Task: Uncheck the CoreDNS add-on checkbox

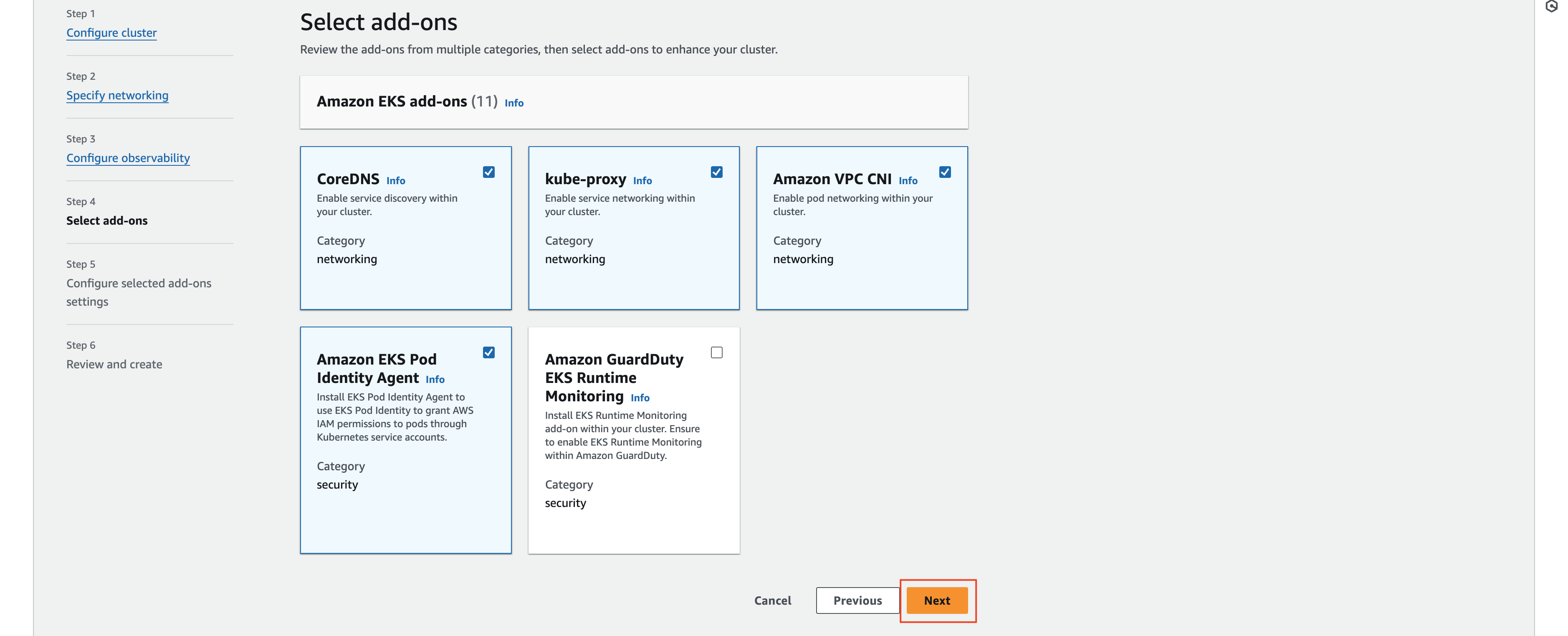Action: pyautogui.click(x=489, y=172)
